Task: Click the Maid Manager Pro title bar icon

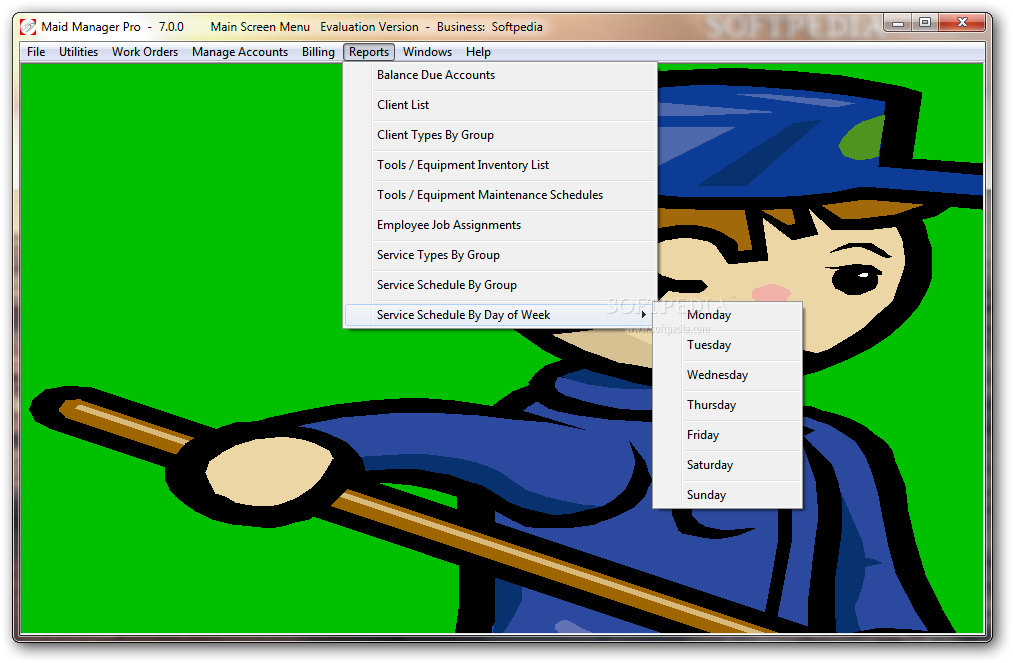Action: pos(28,26)
